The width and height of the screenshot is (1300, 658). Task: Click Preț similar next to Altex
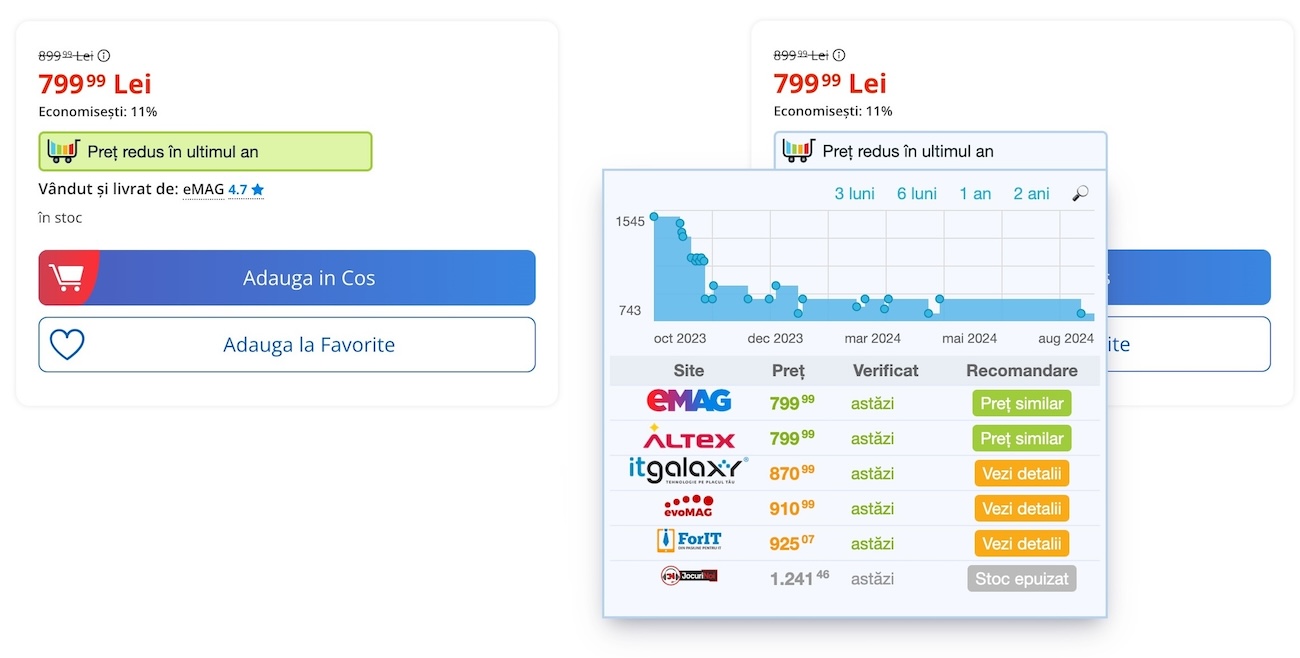(1021, 438)
